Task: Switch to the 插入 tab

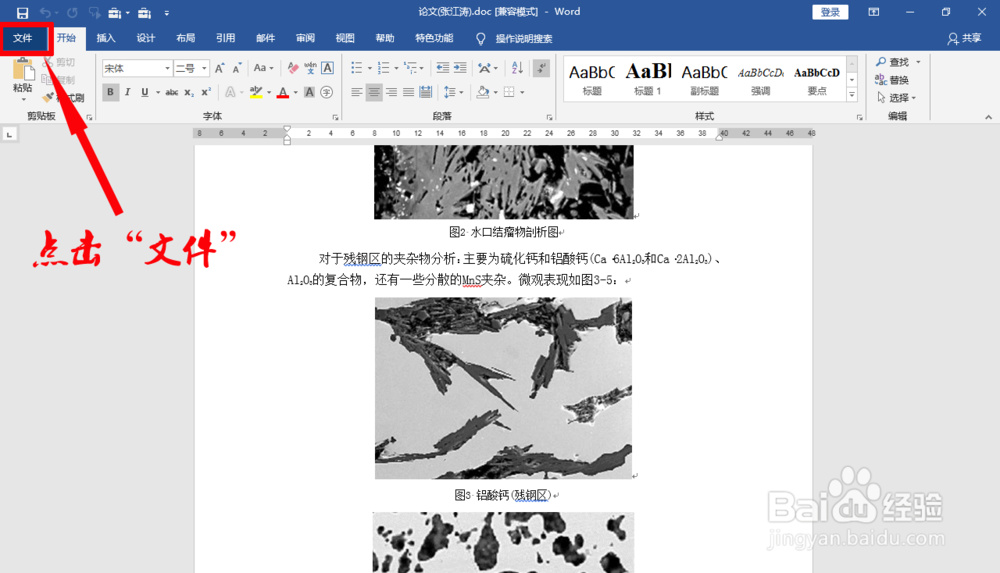Action: (x=106, y=38)
